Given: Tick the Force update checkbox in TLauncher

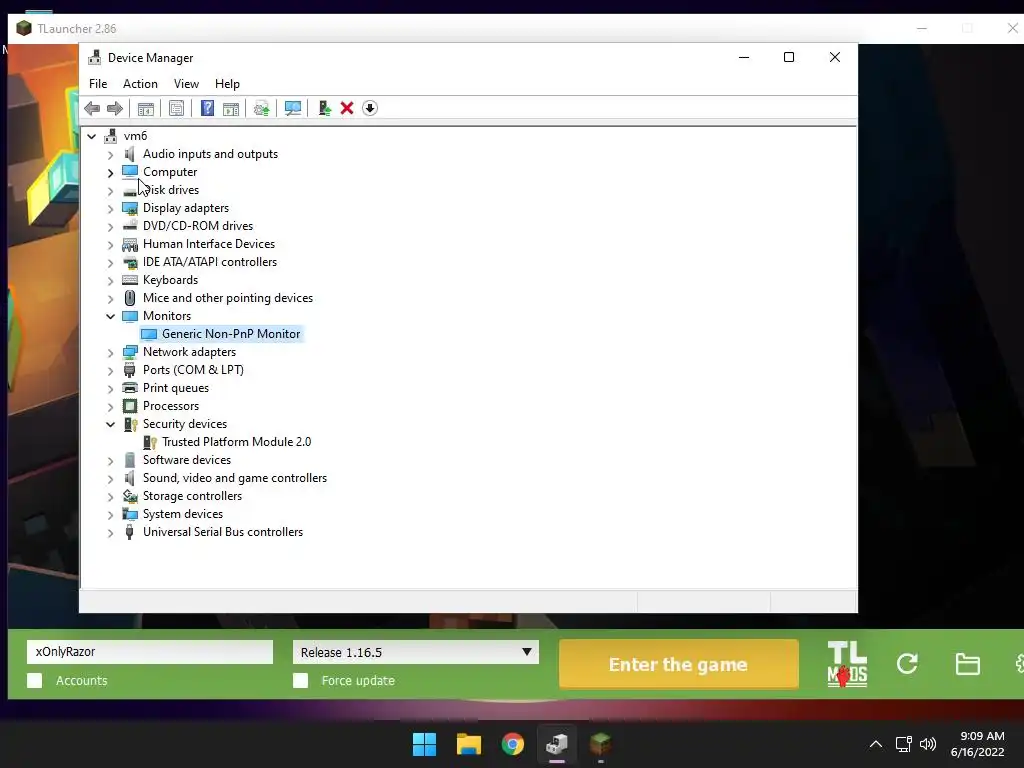Looking at the screenshot, I should [x=300, y=680].
